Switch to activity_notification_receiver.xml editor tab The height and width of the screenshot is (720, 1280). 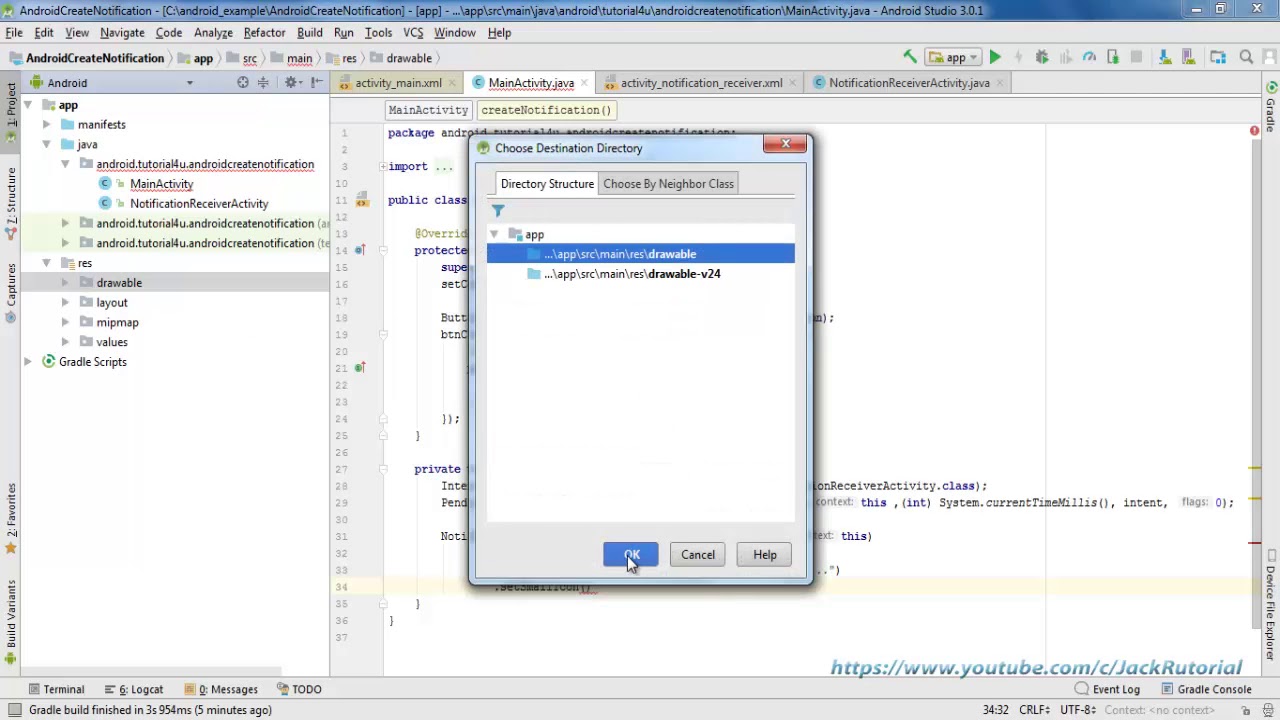701,83
